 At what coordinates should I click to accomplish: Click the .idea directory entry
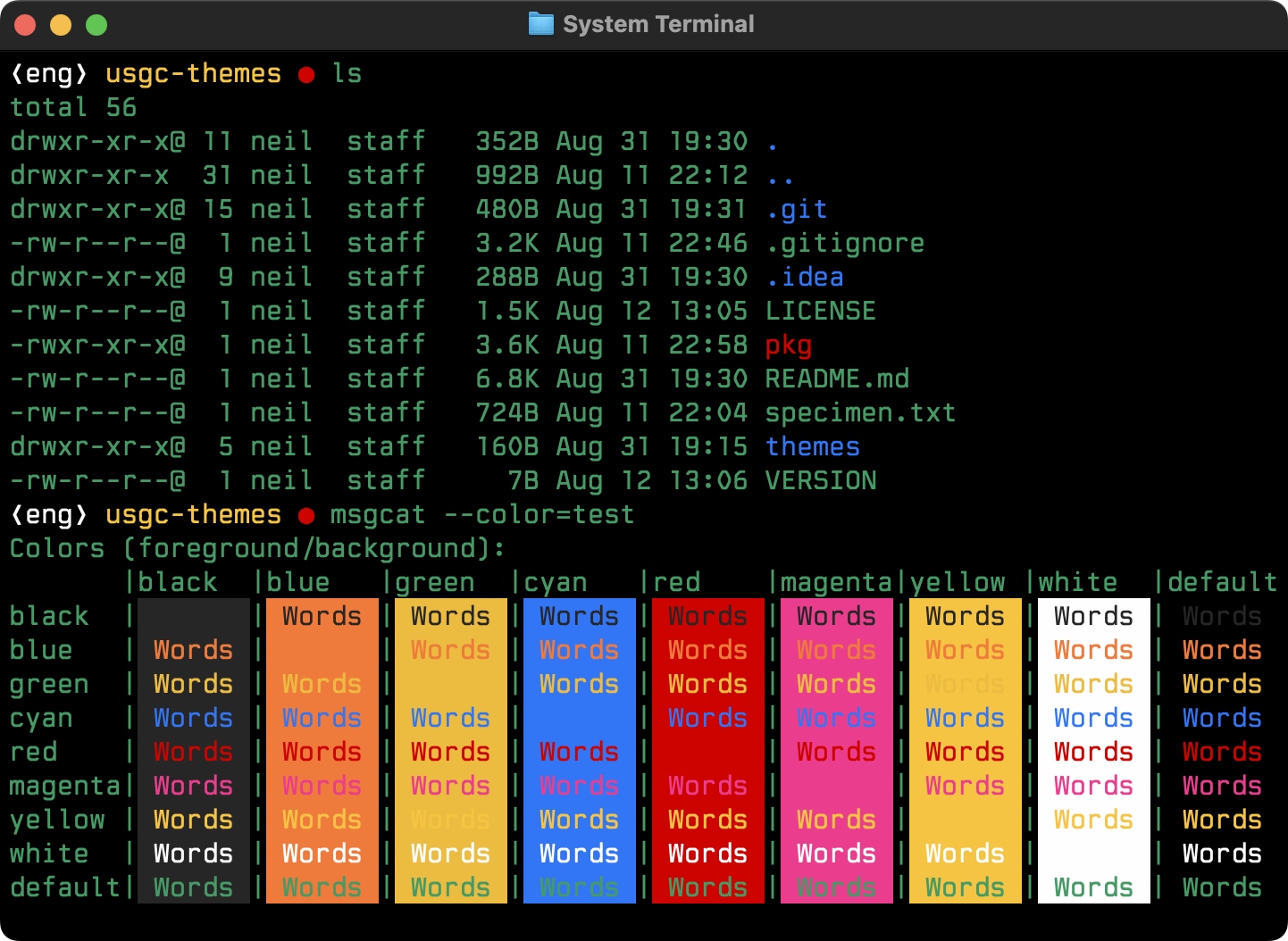point(805,277)
